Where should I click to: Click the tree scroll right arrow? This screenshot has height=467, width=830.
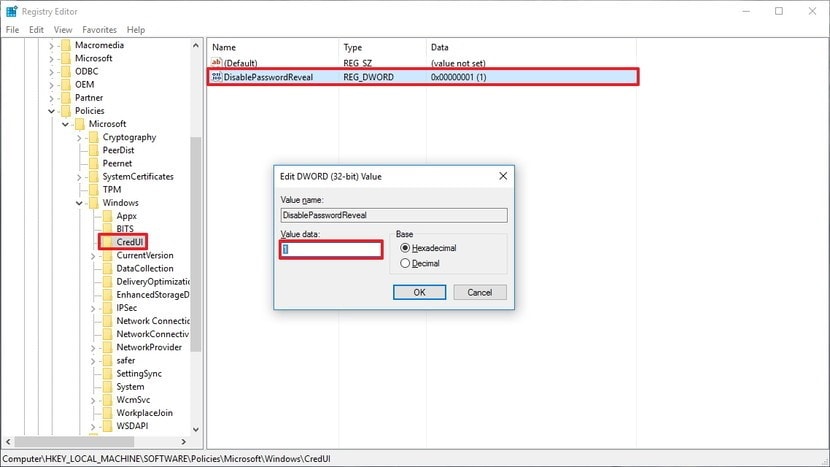pyautogui.click(x=184, y=442)
